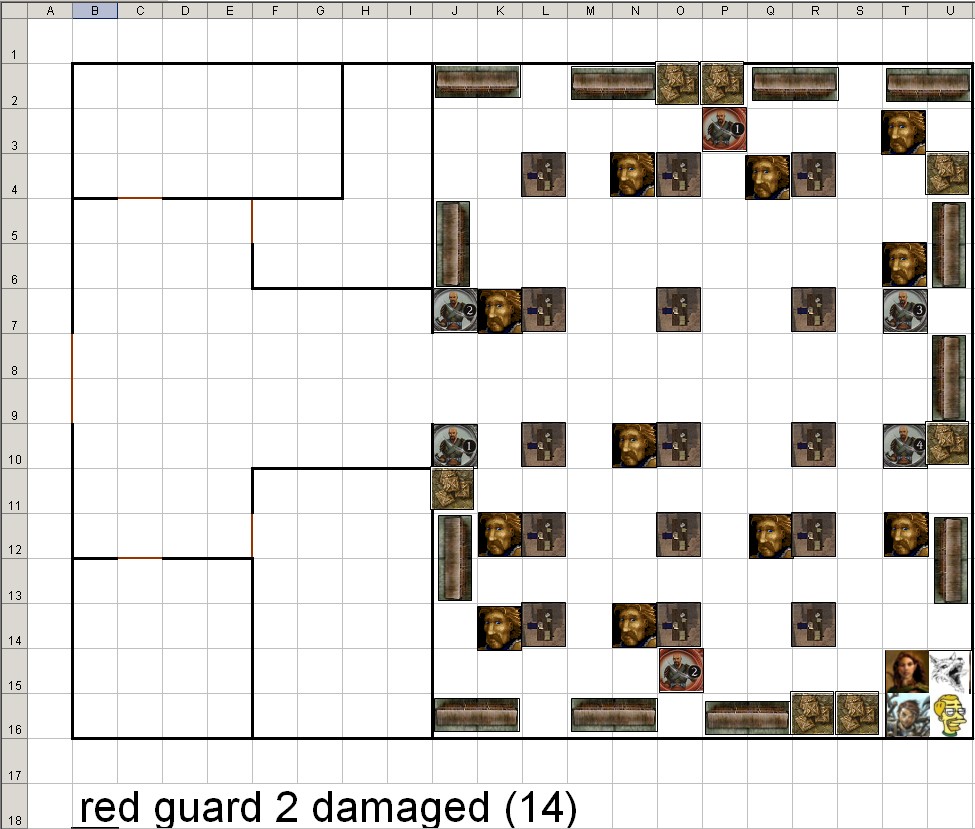The width and height of the screenshot is (975, 829).
Task: Select the desk tile image in cell R7
Action: [x=813, y=310]
